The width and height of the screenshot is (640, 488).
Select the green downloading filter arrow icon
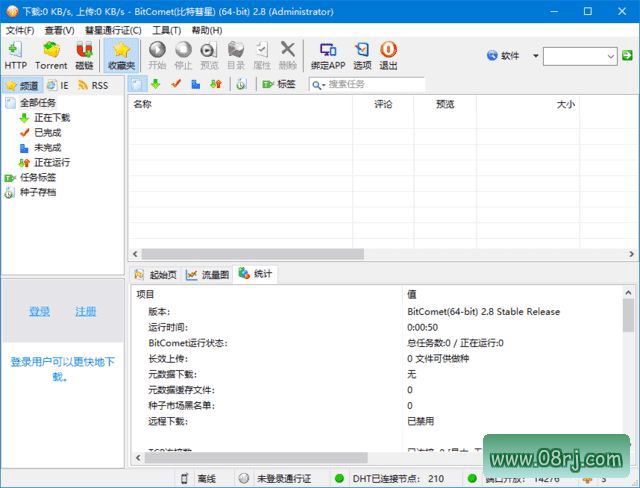[157, 85]
